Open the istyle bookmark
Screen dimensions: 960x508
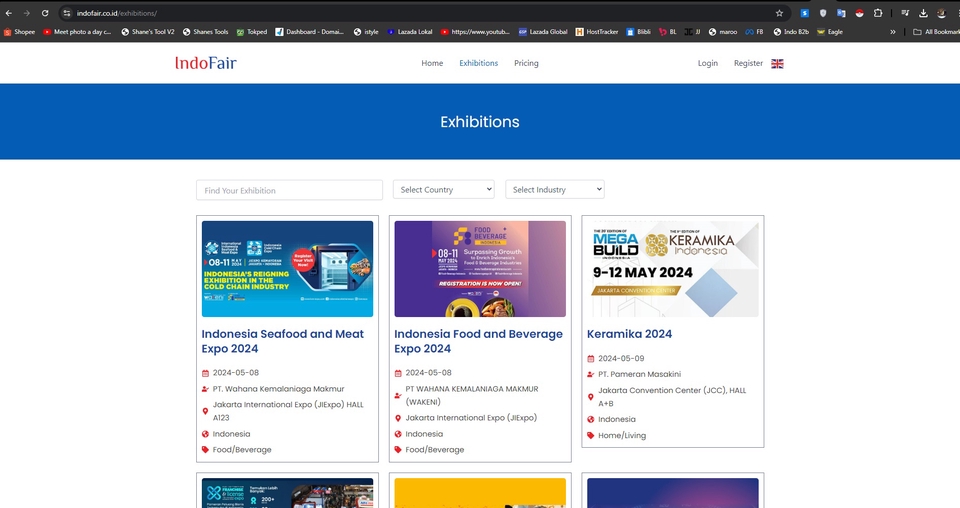(366, 32)
